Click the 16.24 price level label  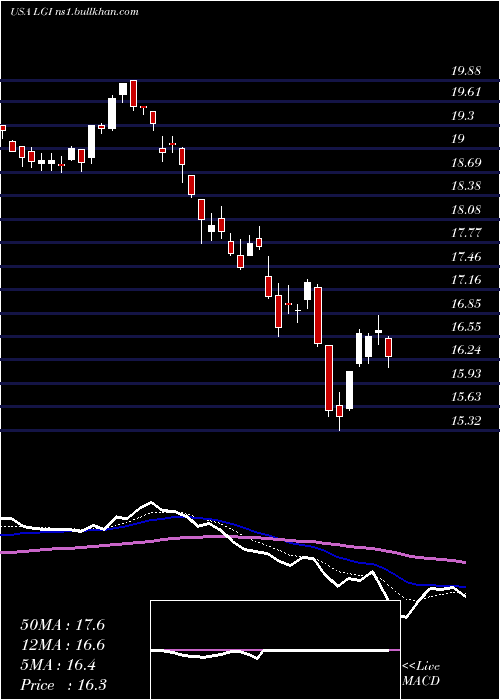tap(466, 350)
